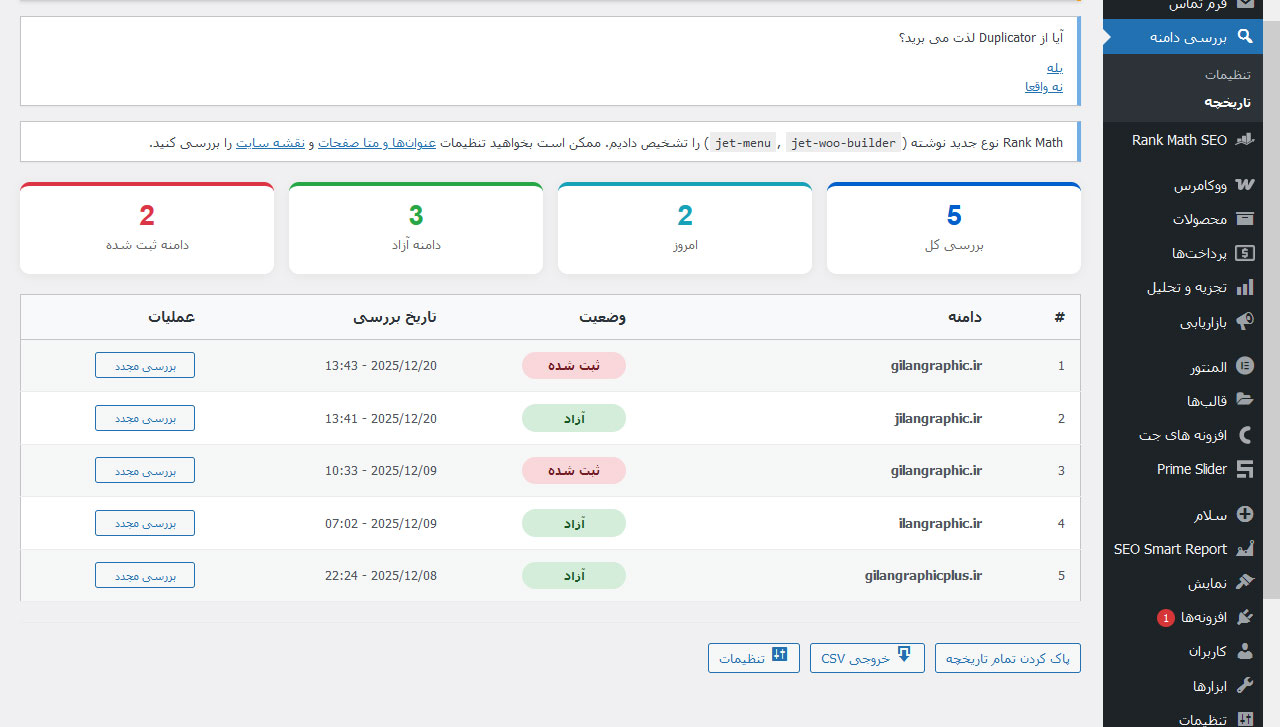
Task: Click the SEO Smart Report chart icon
Action: point(1245,549)
